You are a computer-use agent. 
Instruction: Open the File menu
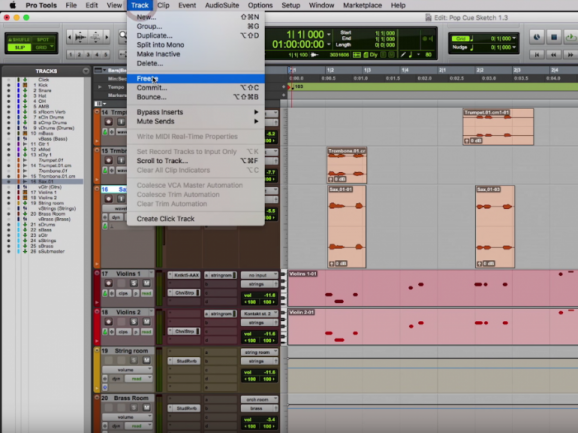(x=71, y=5)
